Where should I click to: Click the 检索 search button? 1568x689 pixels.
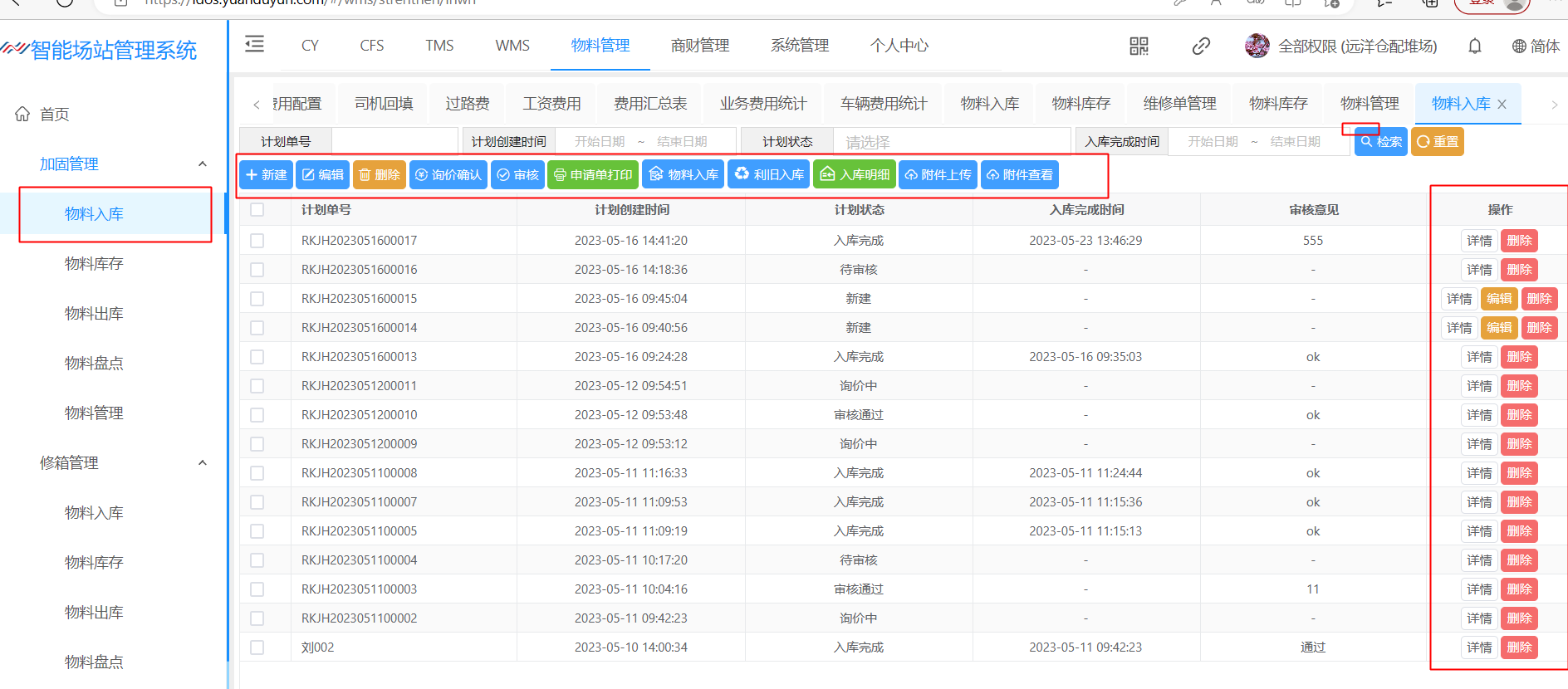point(1380,142)
